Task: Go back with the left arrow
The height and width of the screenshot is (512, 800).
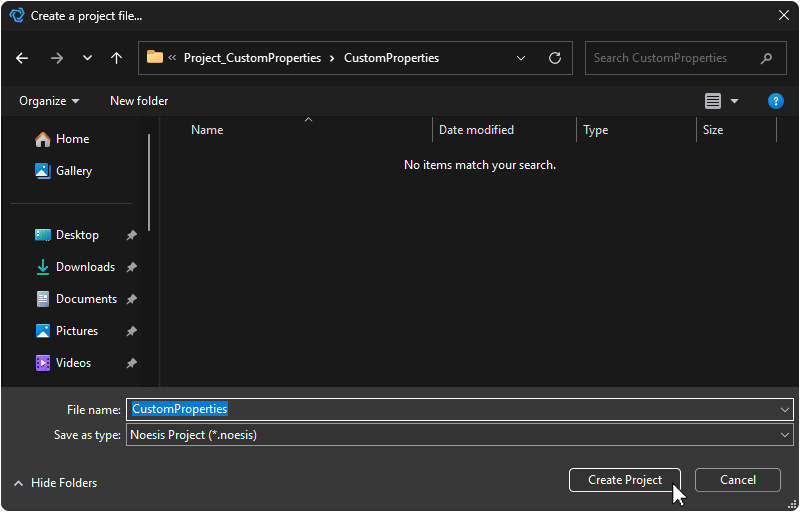Action: (x=22, y=58)
